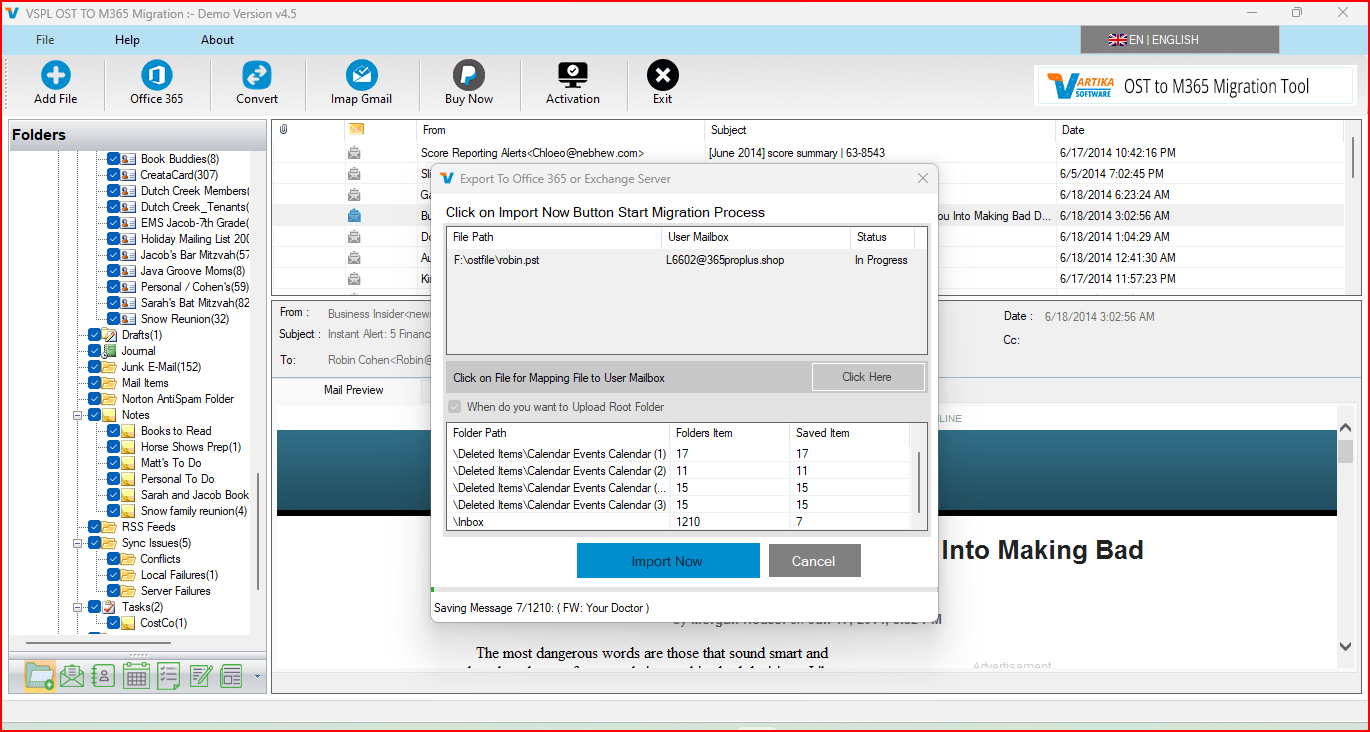Sort mail list by Subject column
The image size is (1370, 732).
(880, 130)
